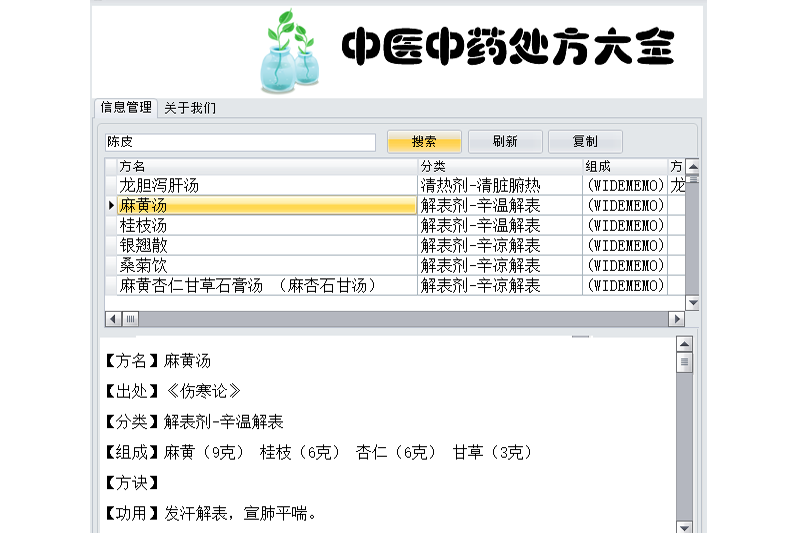Focus the search field containing 陈皮
This screenshot has height=533, width=800.
(240, 142)
